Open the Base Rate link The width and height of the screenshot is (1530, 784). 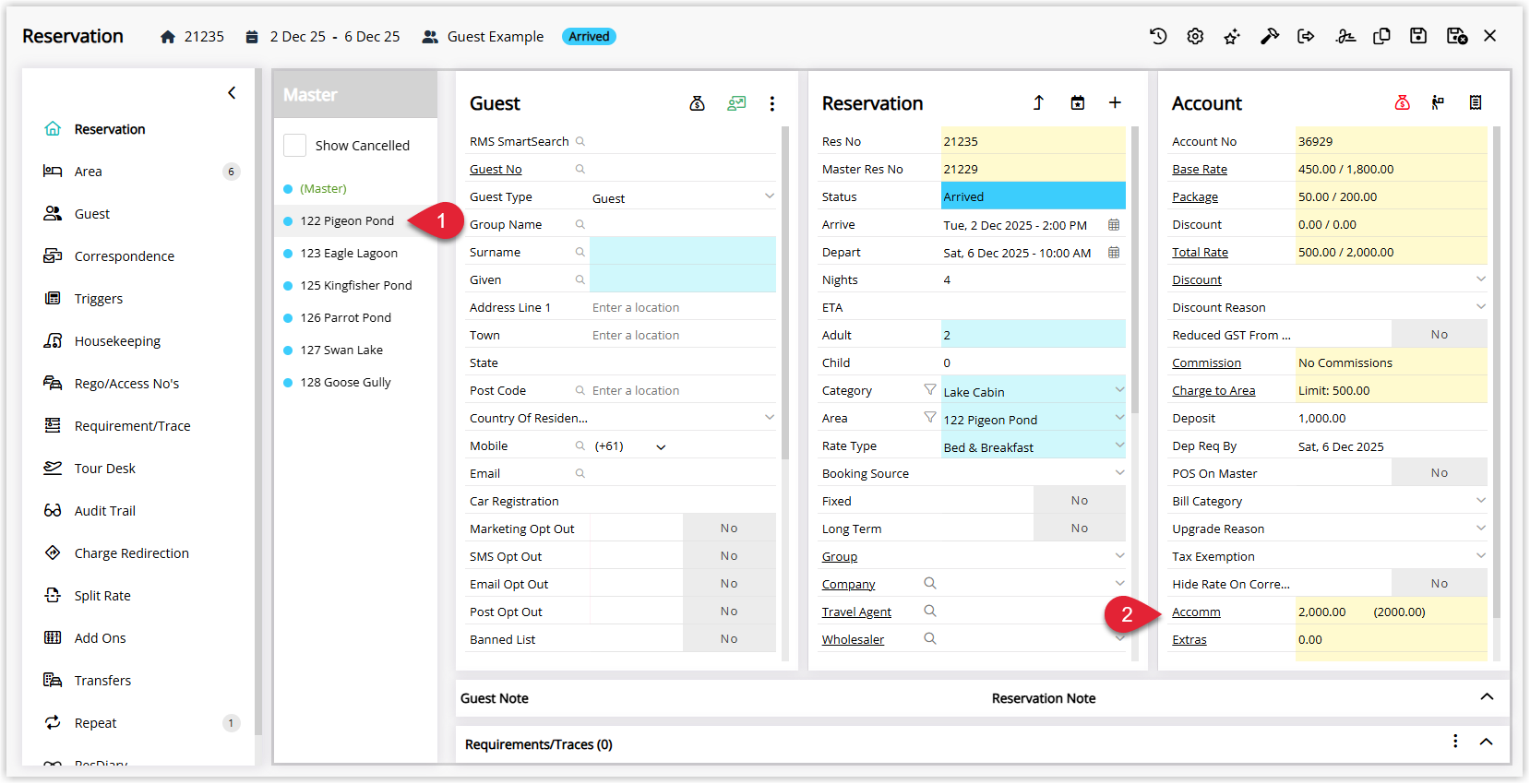click(1200, 170)
